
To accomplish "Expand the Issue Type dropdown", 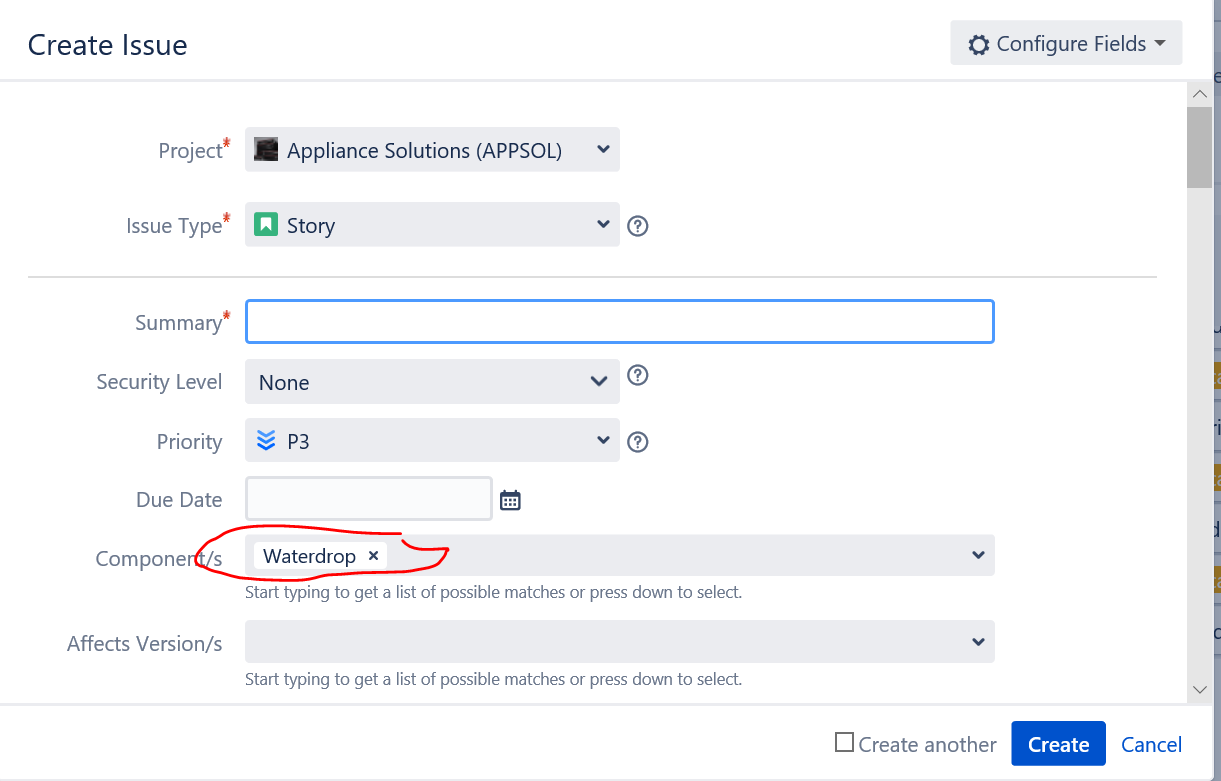I will [x=432, y=225].
